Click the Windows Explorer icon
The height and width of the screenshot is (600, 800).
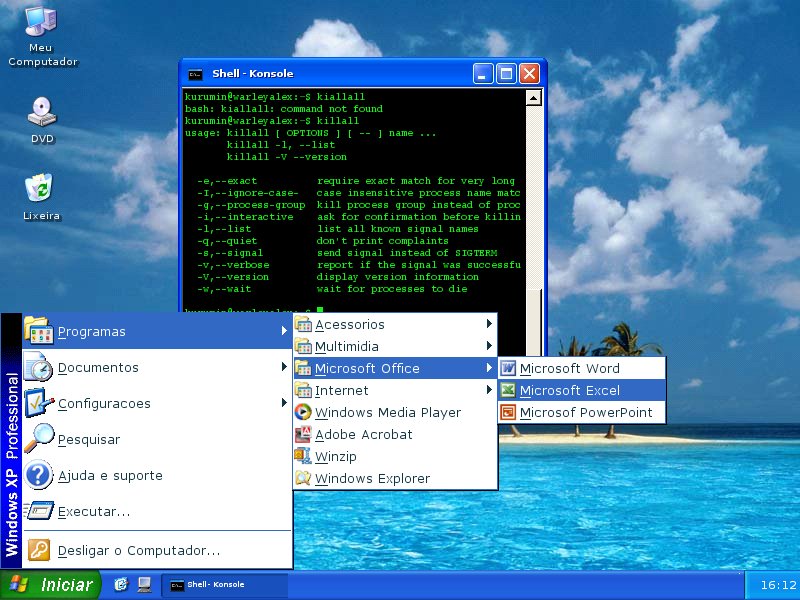(x=303, y=478)
